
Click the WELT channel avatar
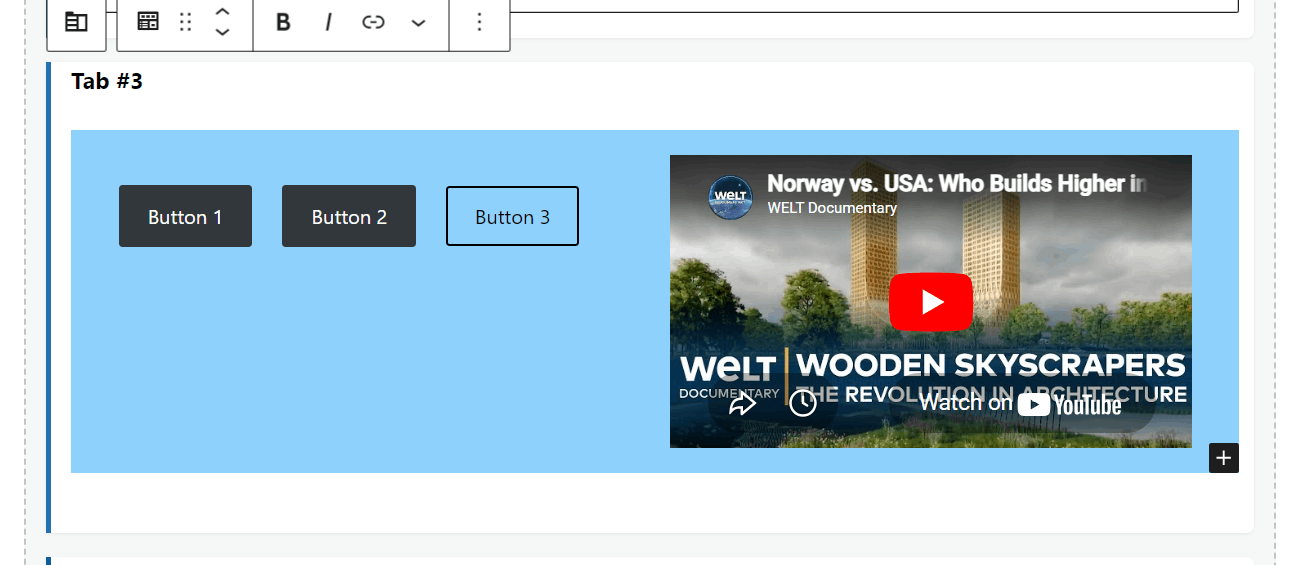[x=730, y=196]
